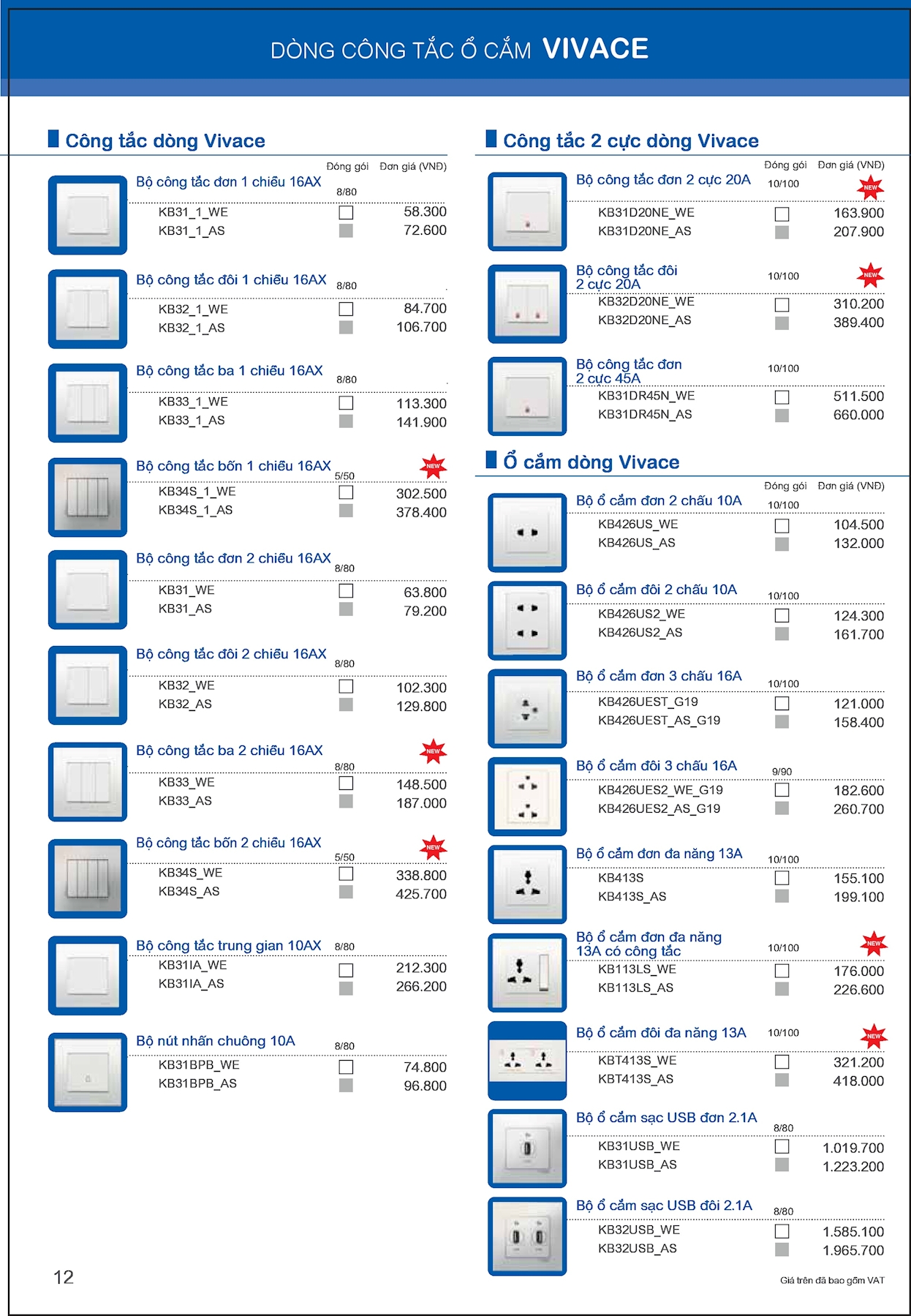The image size is (911, 1316).
Task: Click the Công tắc 2 cực dòng Vivace heading
Action: coord(631,140)
